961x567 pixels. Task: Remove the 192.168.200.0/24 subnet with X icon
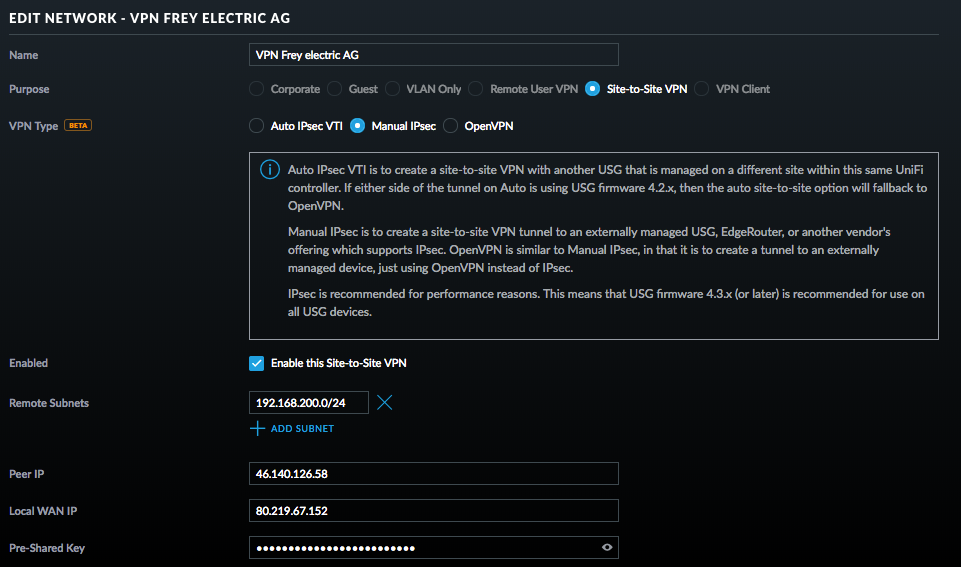point(384,403)
